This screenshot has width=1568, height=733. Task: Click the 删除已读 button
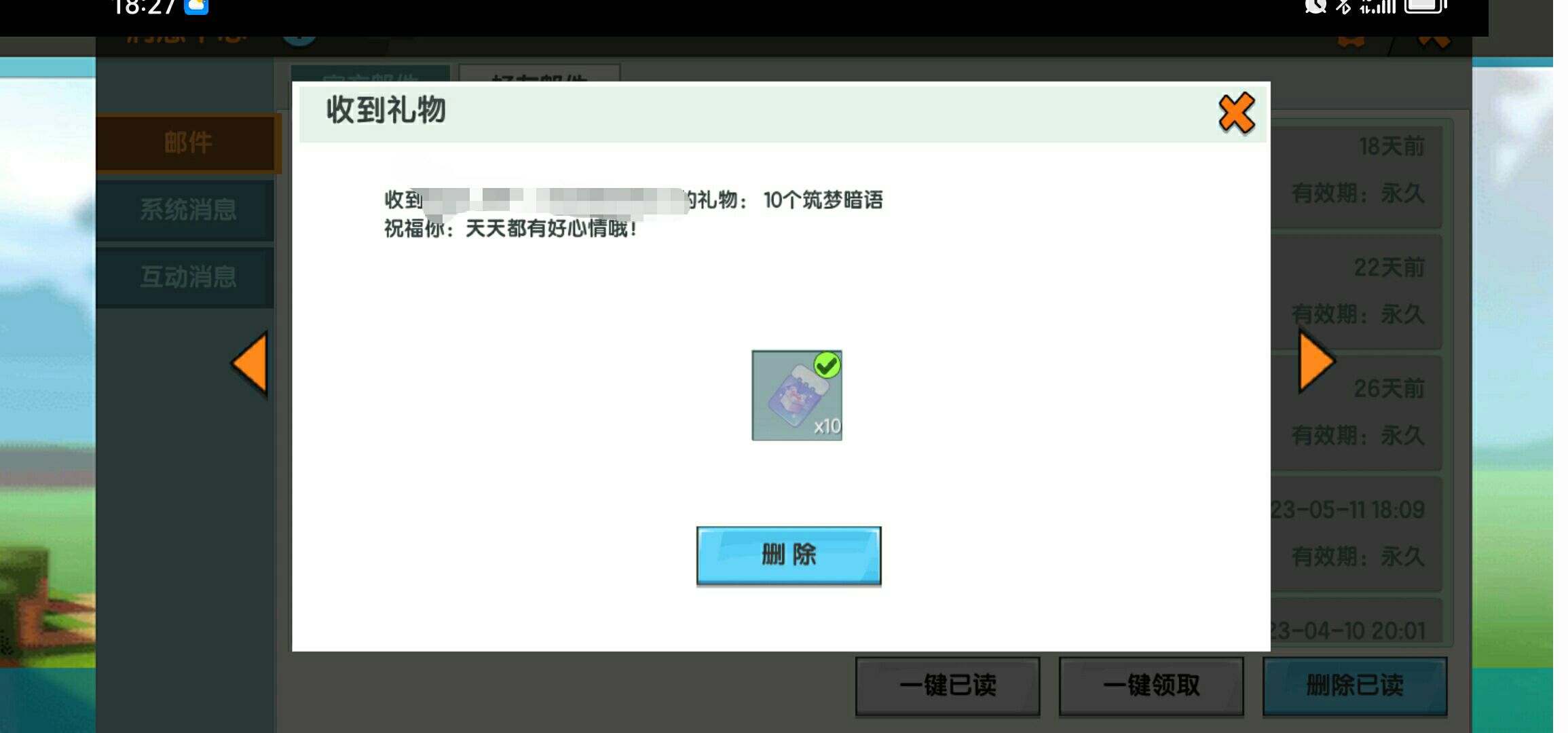pyautogui.click(x=1354, y=685)
